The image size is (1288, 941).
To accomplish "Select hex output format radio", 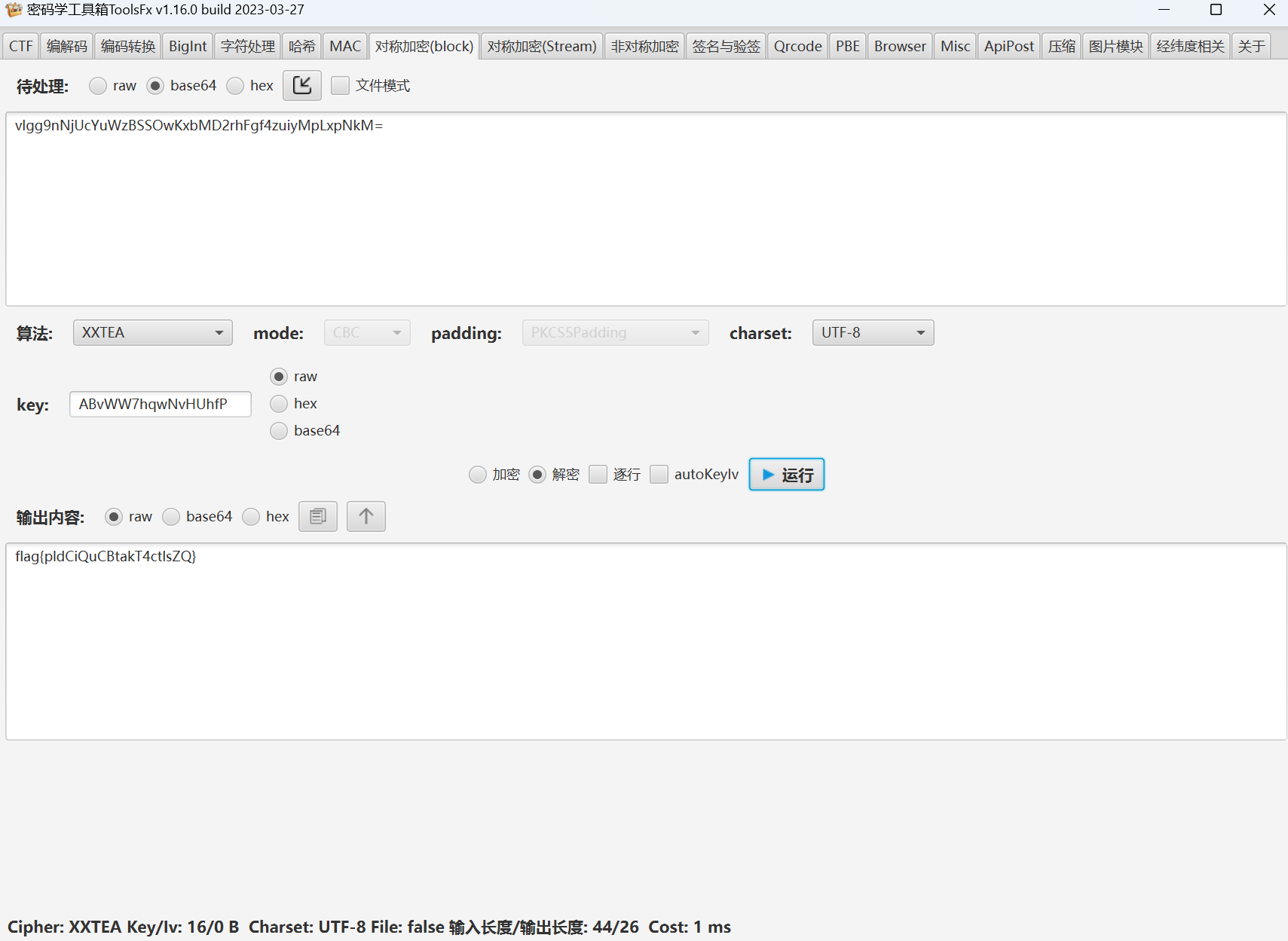I will click(x=251, y=517).
